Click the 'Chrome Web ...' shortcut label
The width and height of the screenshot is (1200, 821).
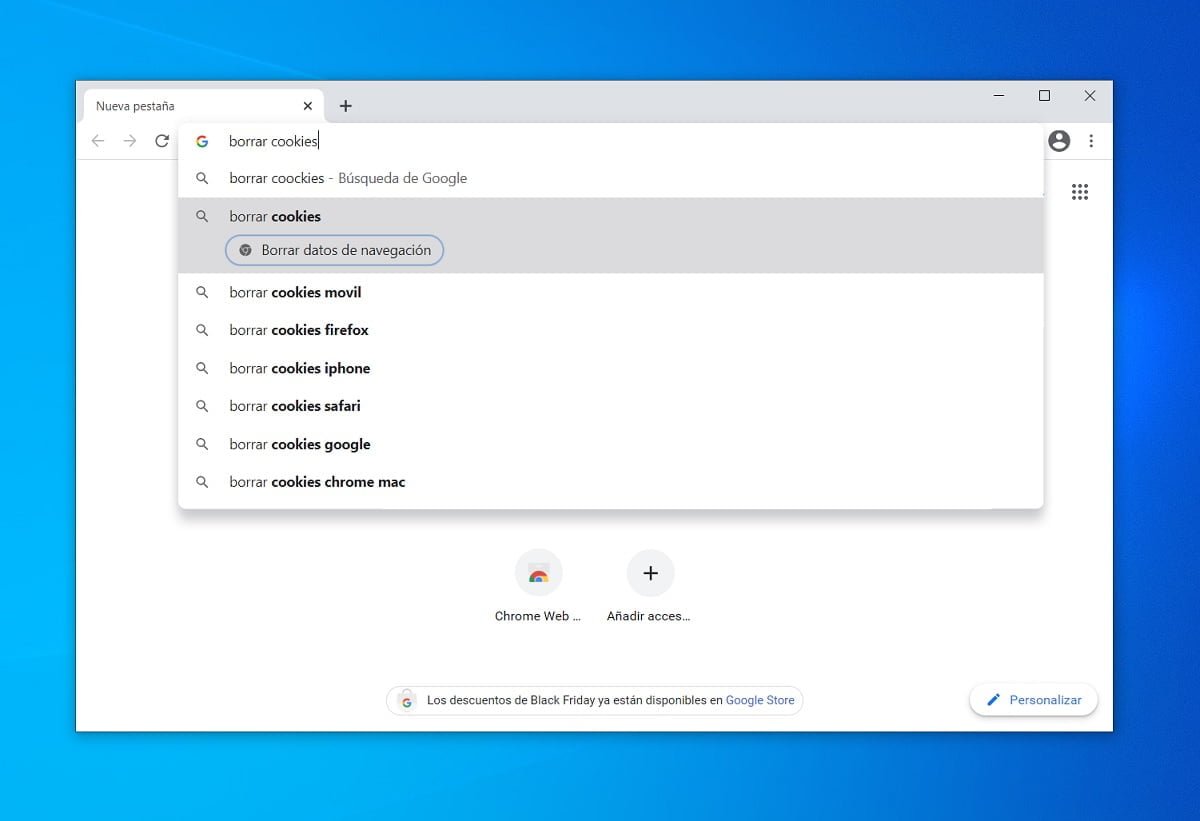pos(538,616)
